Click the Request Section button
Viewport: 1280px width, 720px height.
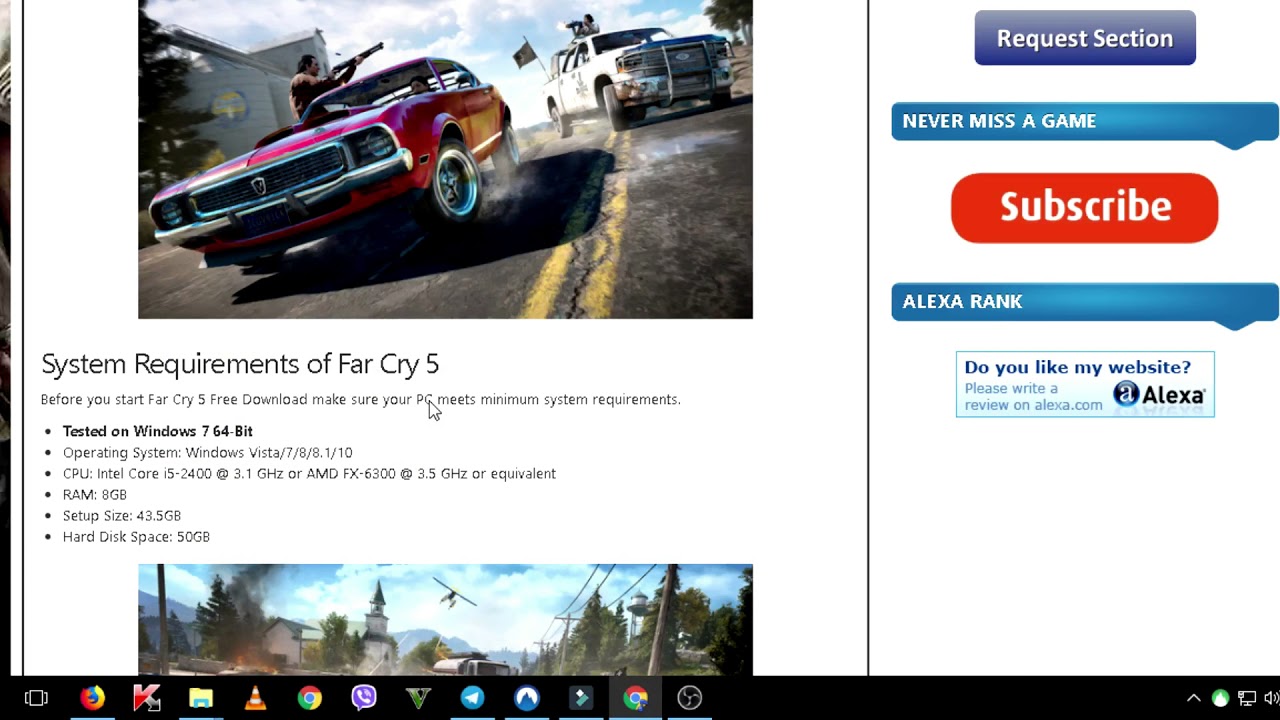coord(1085,38)
